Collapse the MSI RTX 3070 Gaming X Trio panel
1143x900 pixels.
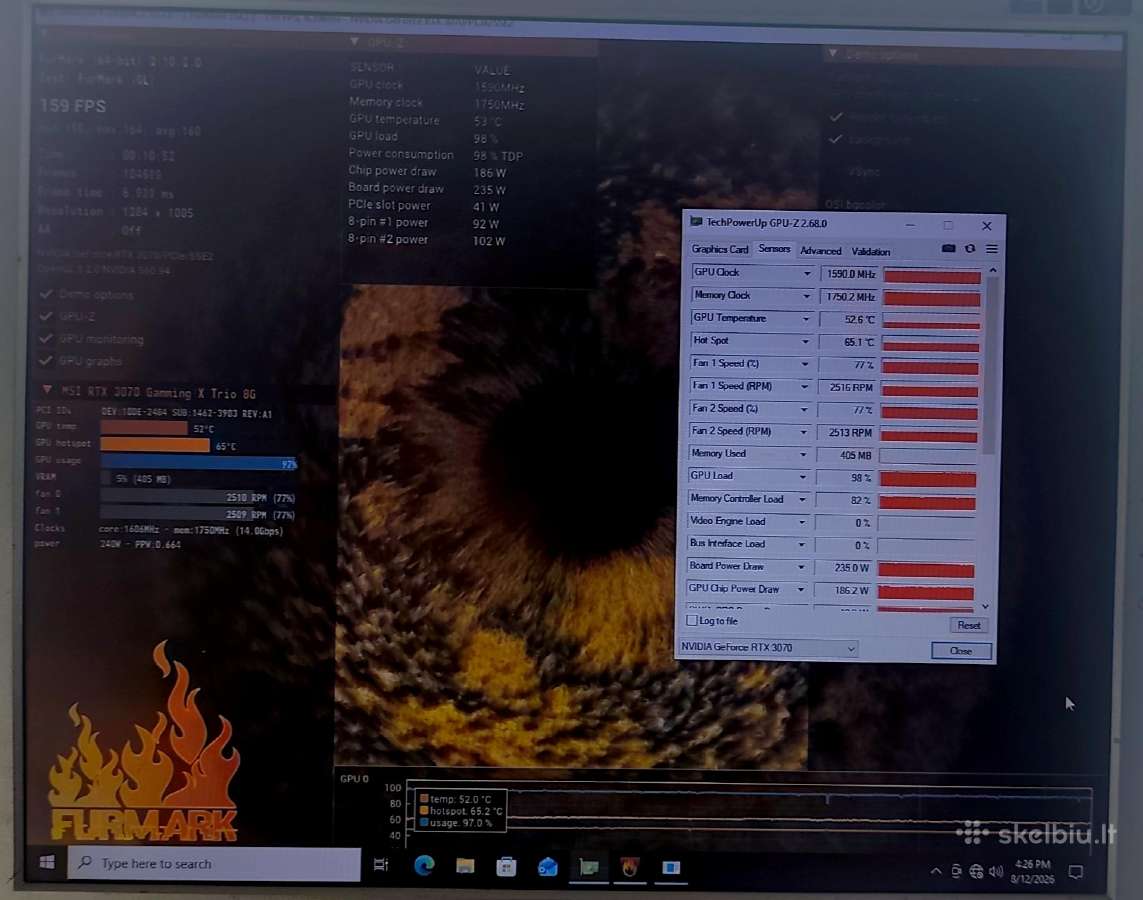click(x=47, y=390)
